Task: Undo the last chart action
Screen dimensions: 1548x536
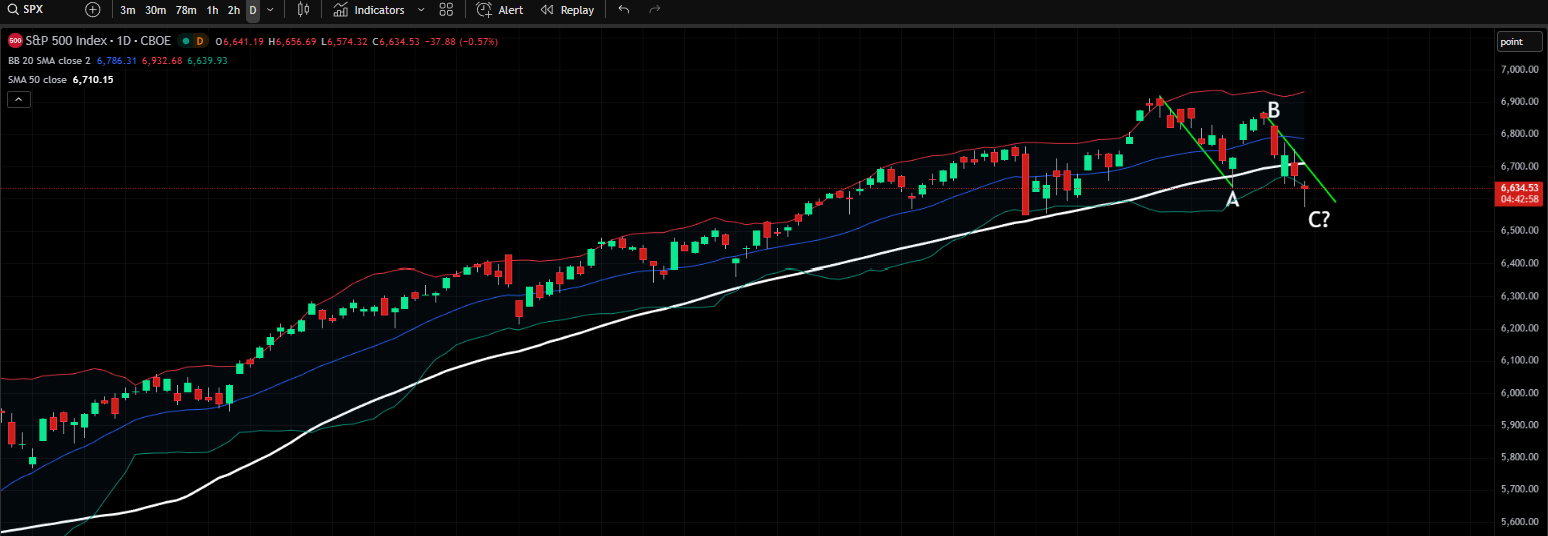Action: click(x=624, y=10)
